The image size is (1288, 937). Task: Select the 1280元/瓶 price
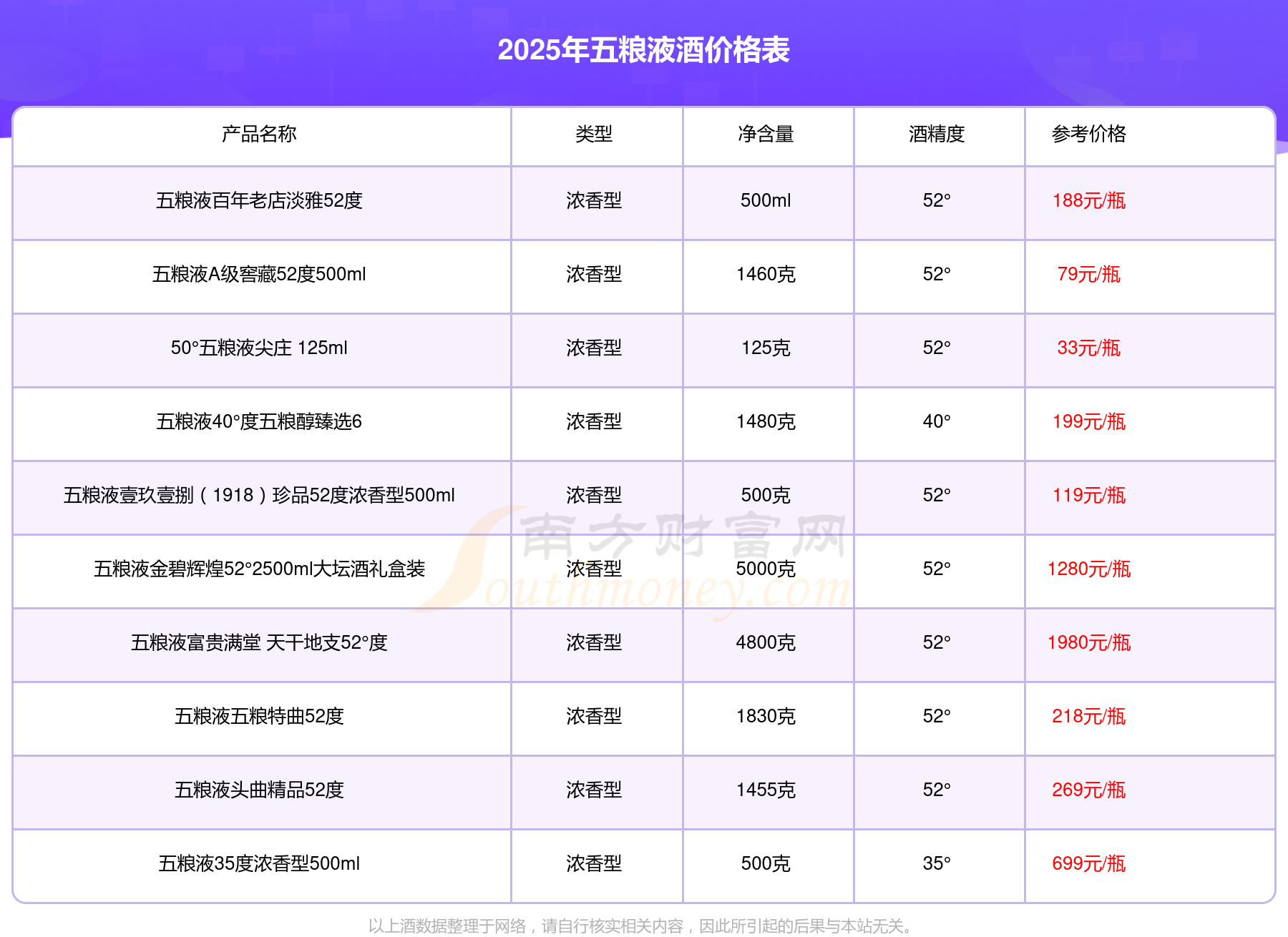click(1089, 569)
